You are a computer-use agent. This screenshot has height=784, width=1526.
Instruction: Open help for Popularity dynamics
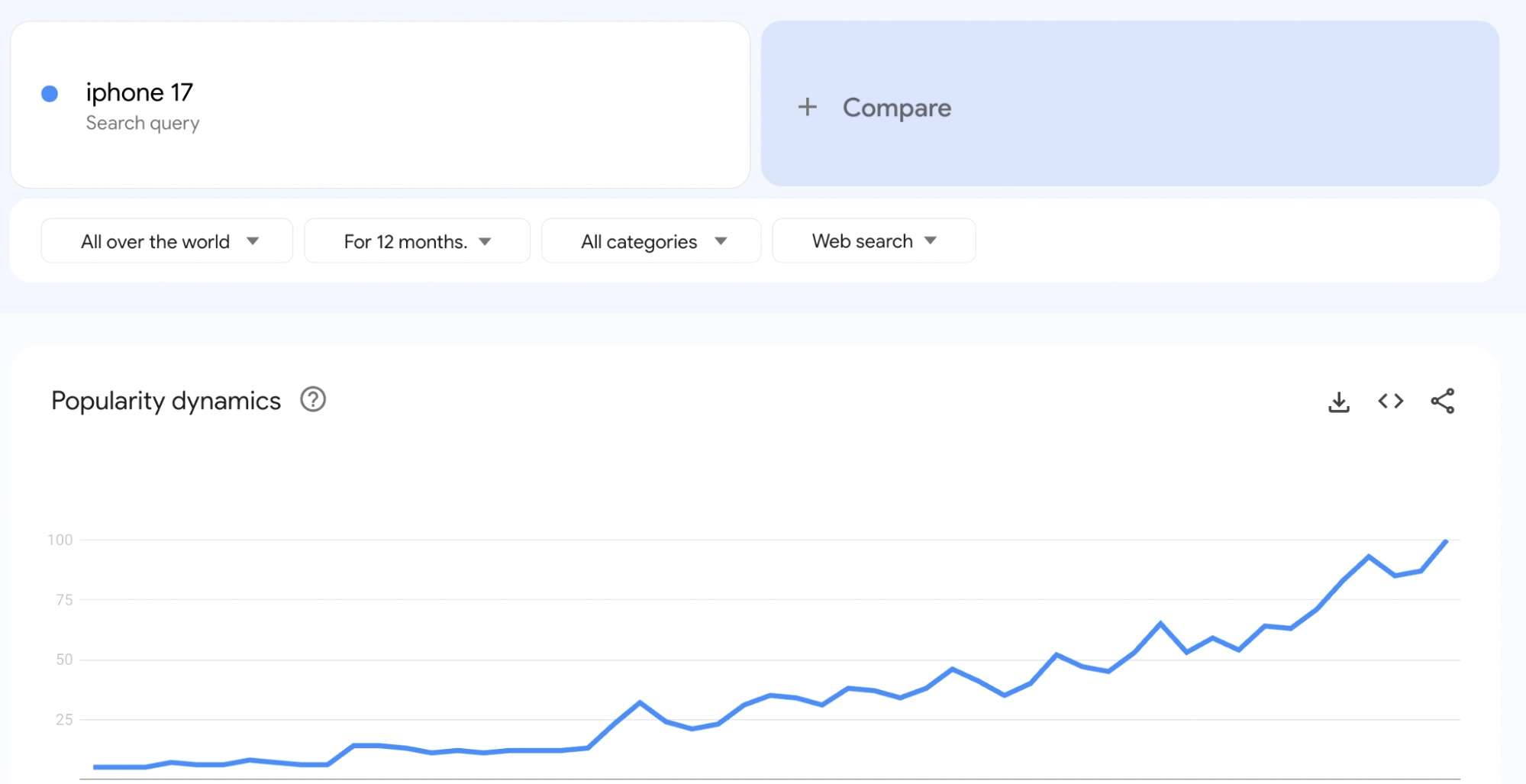313,399
